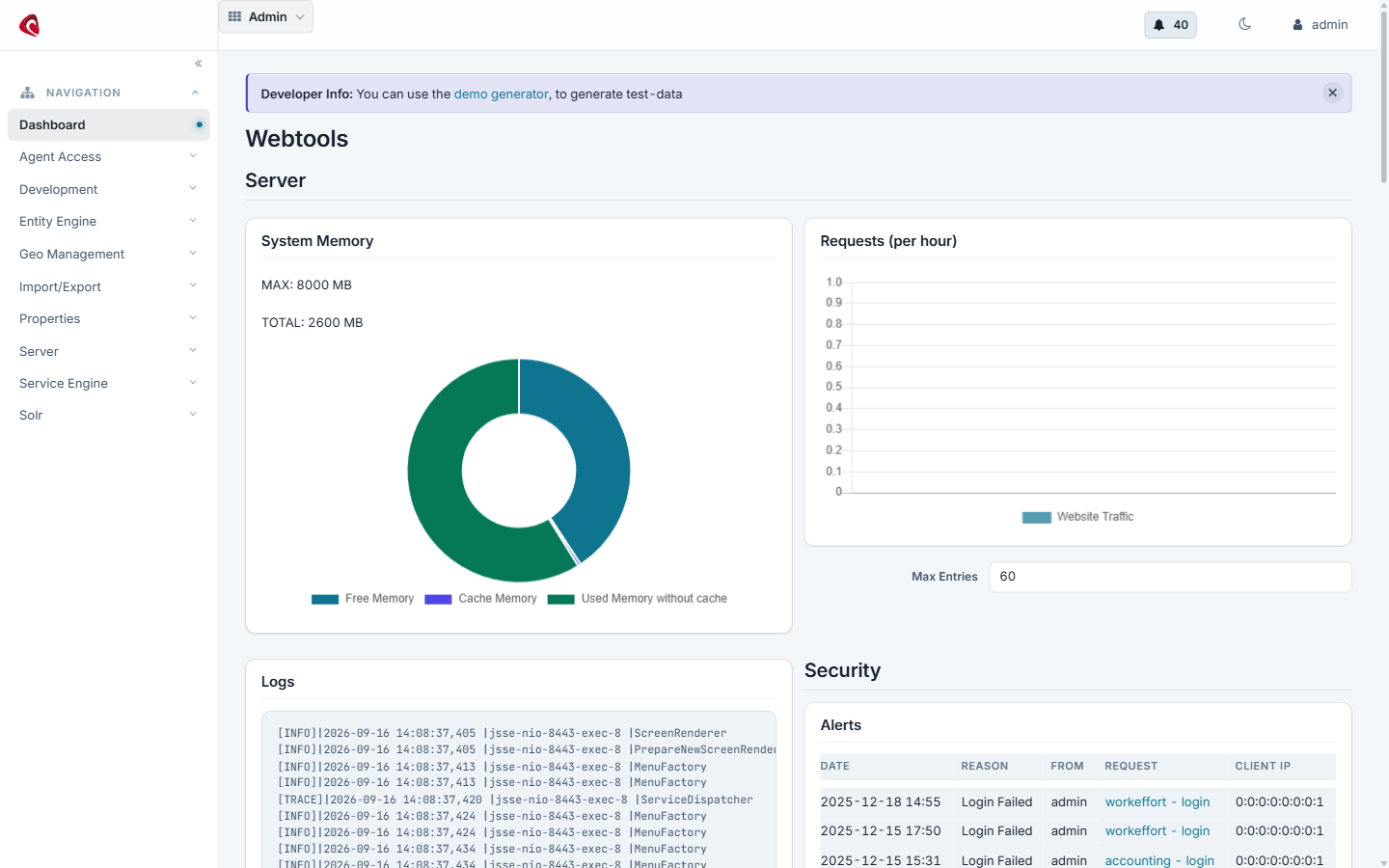1389x868 pixels.
Task: Click the 'TOTAL: 2600 MB' memory text
Action: point(313,323)
